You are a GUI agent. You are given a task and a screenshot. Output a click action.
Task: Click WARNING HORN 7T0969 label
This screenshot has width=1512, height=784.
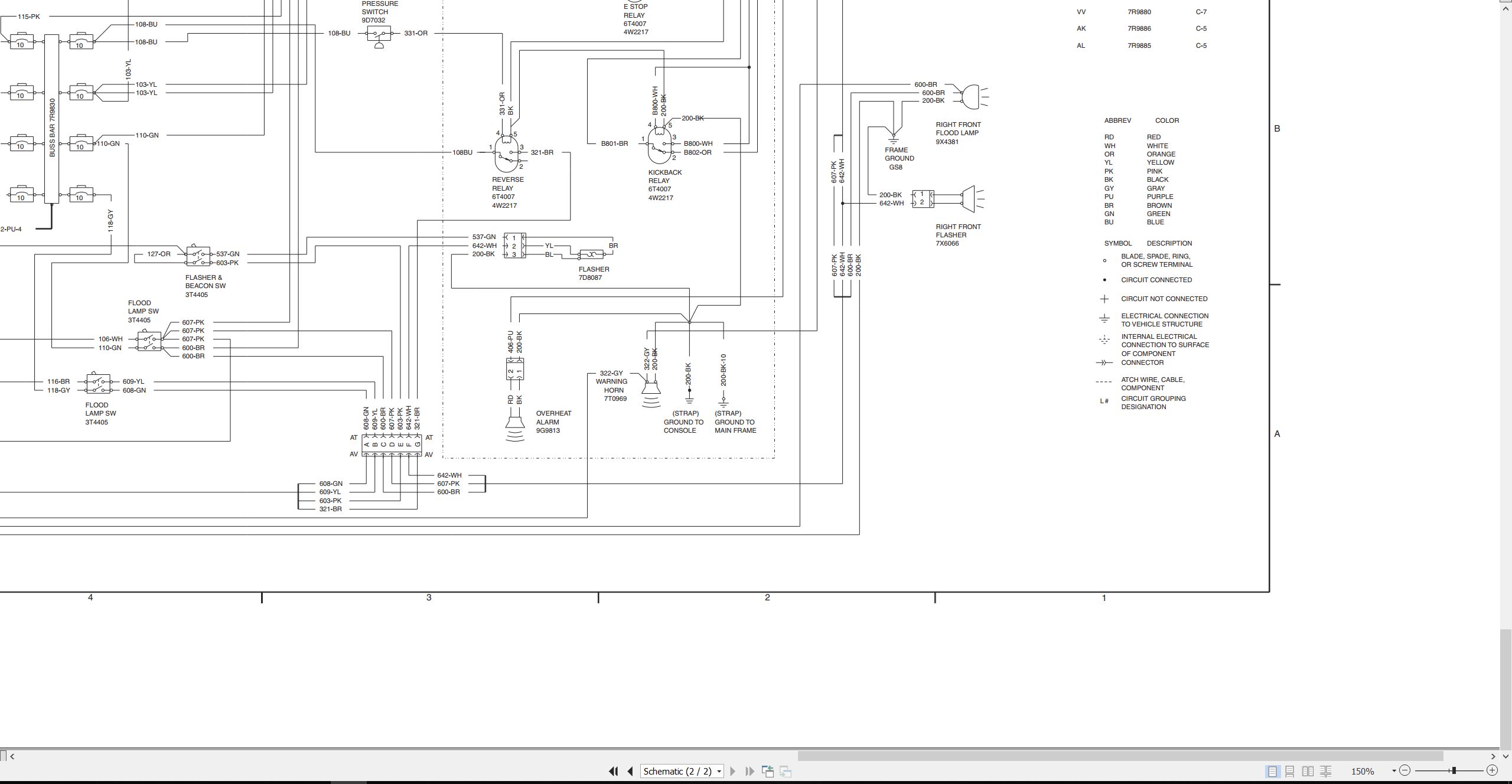click(x=612, y=390)
